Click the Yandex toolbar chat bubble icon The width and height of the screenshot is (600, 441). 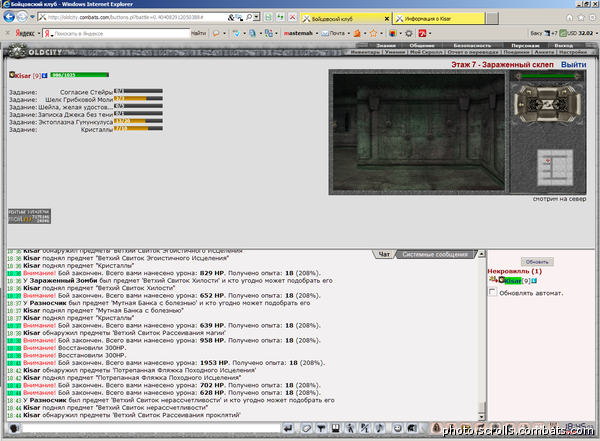click(216, 33)
